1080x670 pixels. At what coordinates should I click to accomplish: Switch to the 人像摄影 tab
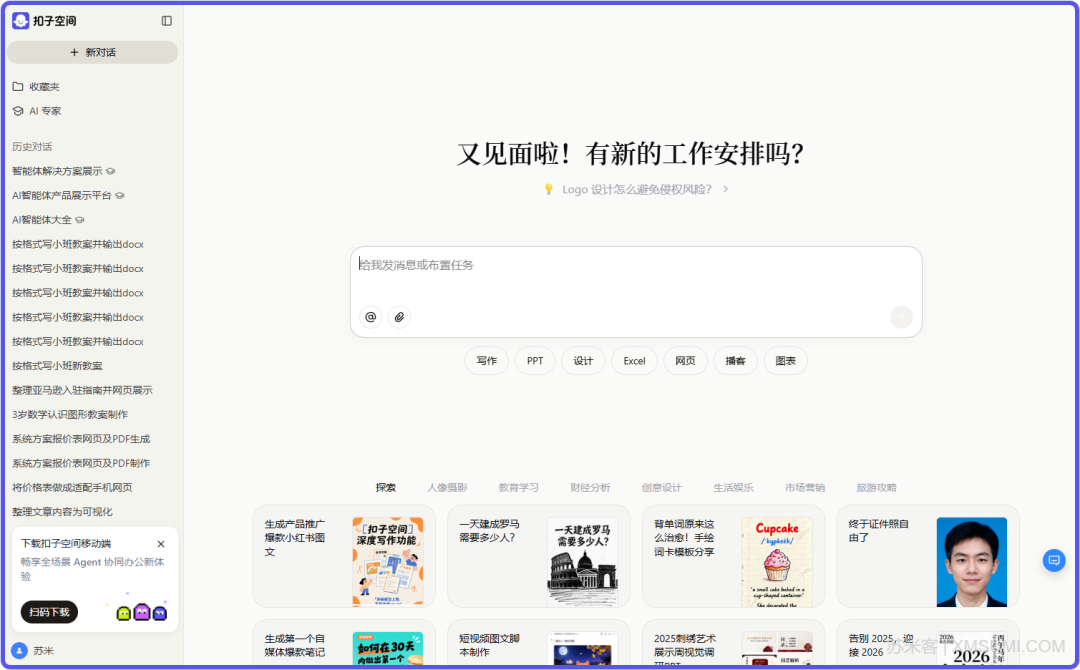447,488
